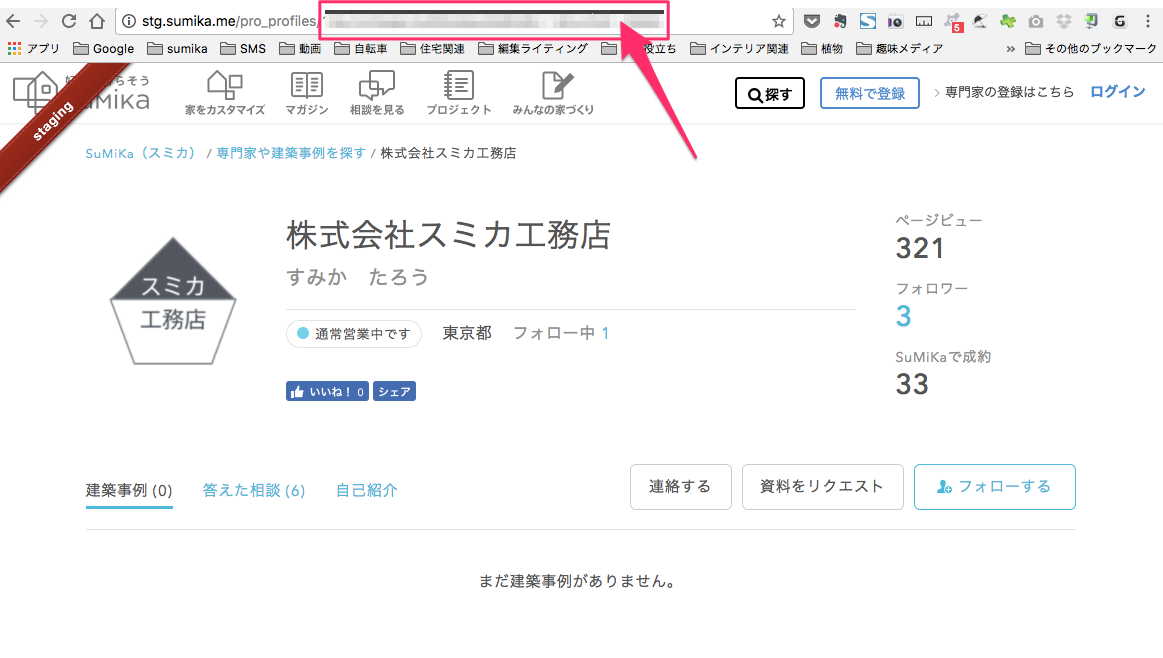This screenshot has height=658, width=1163.
Task: Open the アプリ apps shortcut
Action: (34, 48)
